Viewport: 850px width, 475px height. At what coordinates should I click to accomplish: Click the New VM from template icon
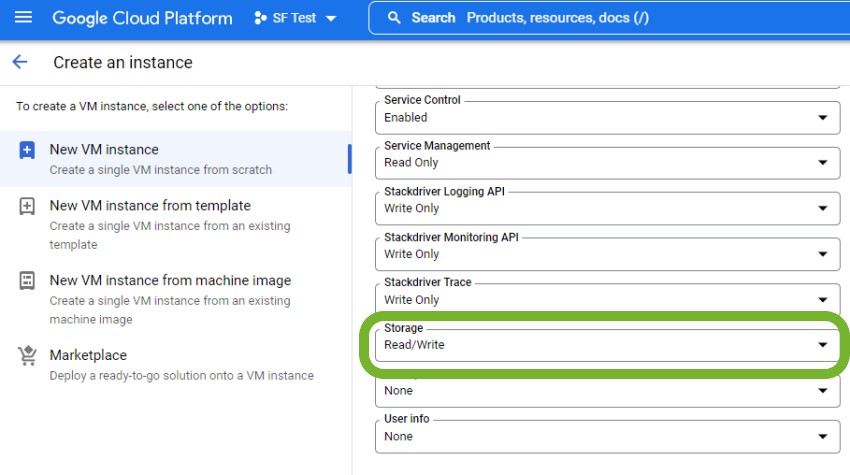tap(27, 206)
